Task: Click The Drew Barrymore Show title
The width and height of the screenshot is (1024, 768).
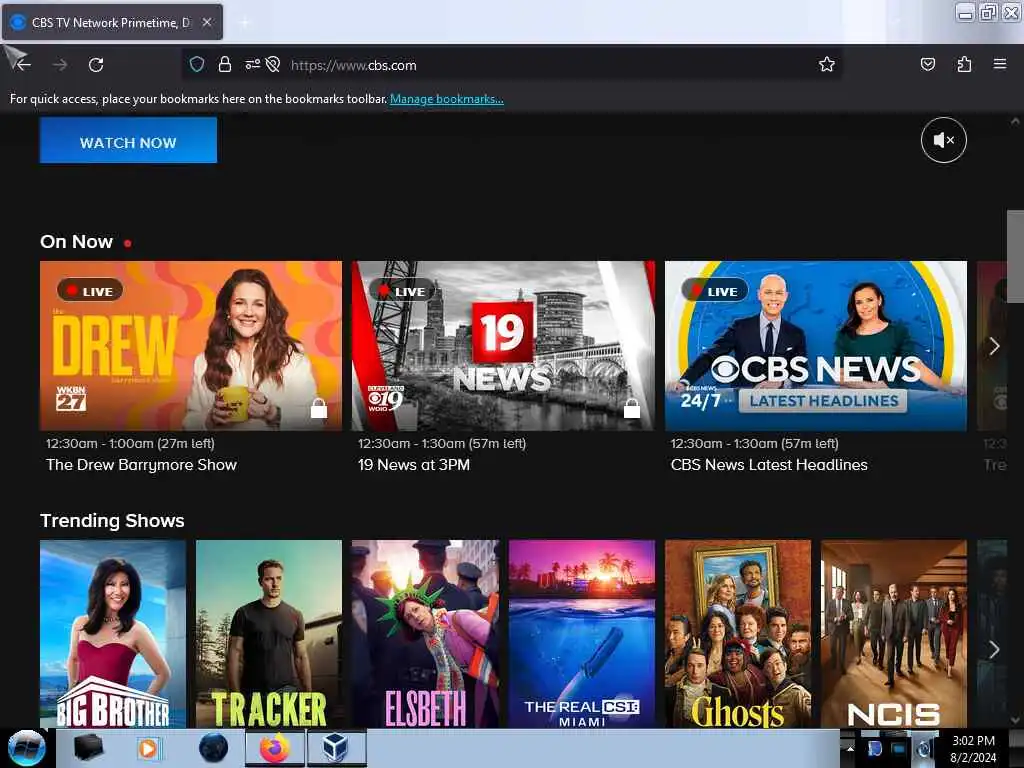Action: tap(141, 465)
